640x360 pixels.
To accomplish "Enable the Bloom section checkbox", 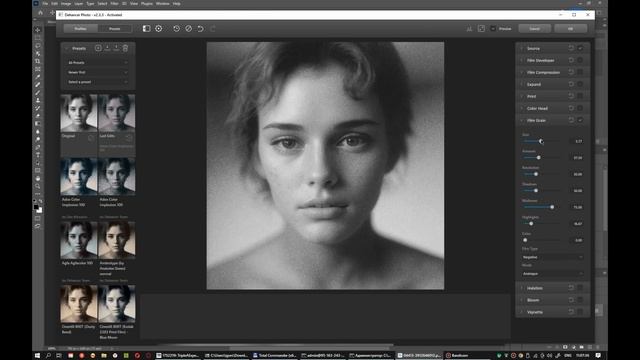I will click(x=580, y=300).
